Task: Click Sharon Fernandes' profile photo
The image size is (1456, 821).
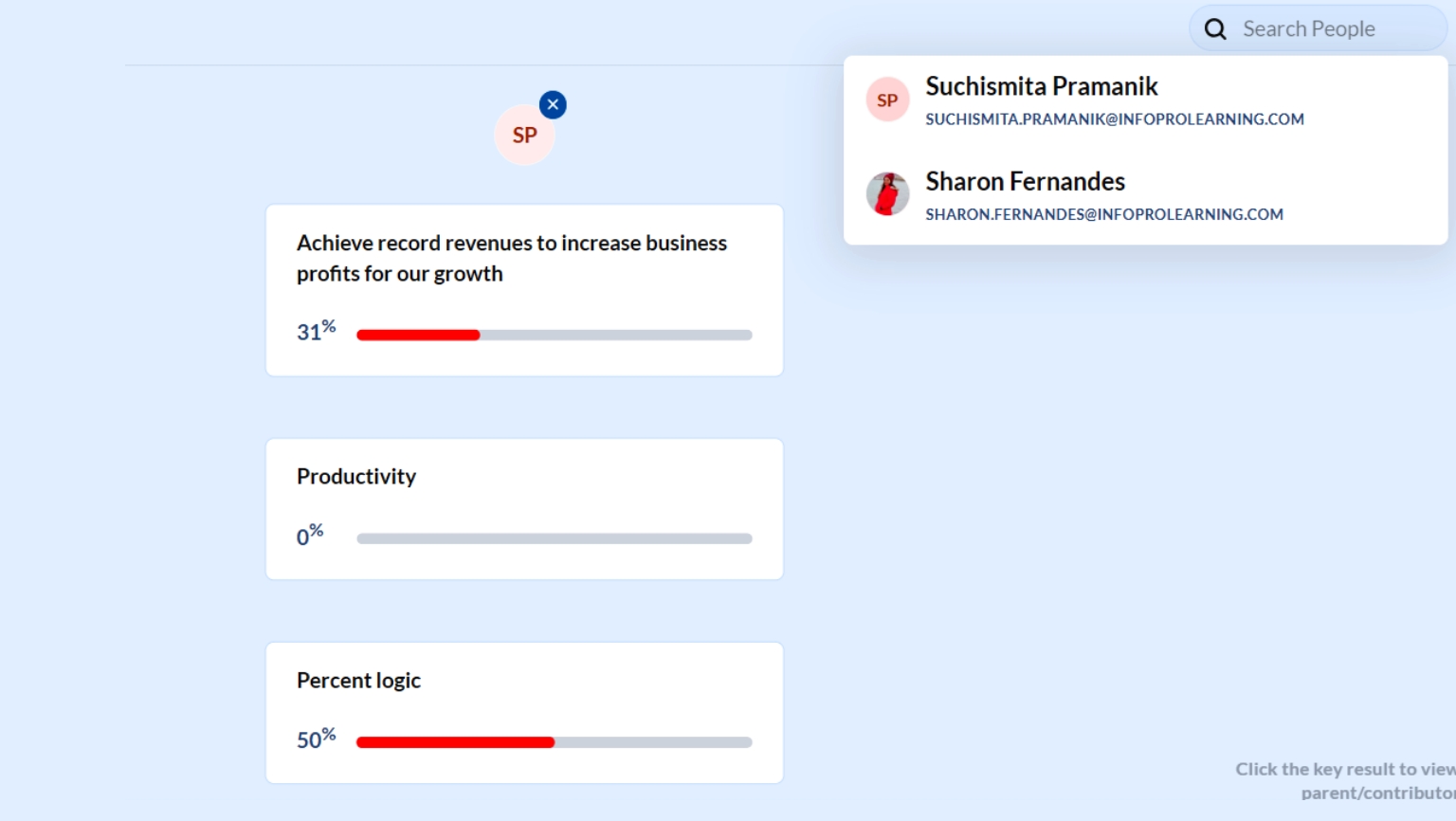Action: tap(887, 194)
